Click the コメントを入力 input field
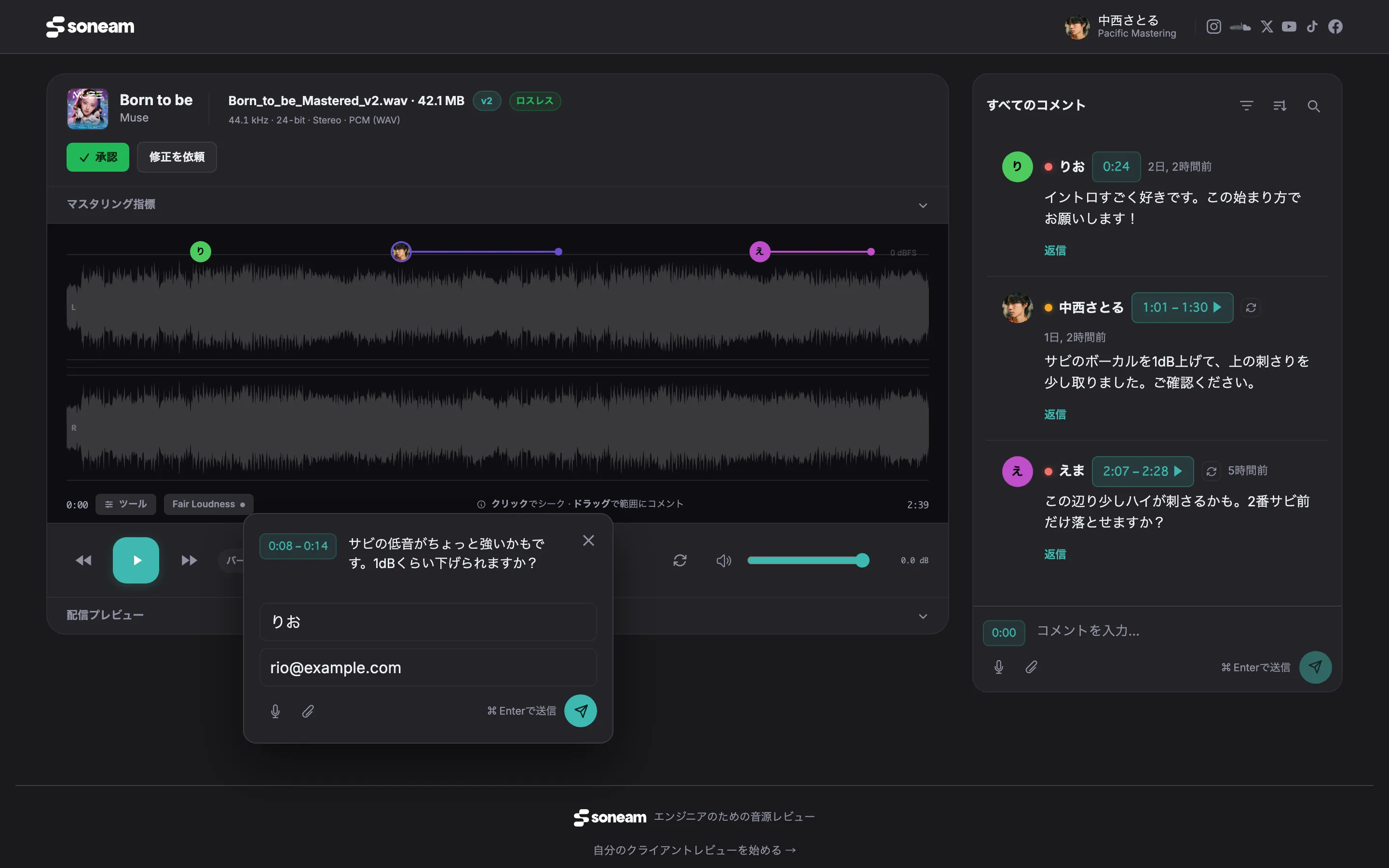The image size is (1389, 868). click(1183, 631)
